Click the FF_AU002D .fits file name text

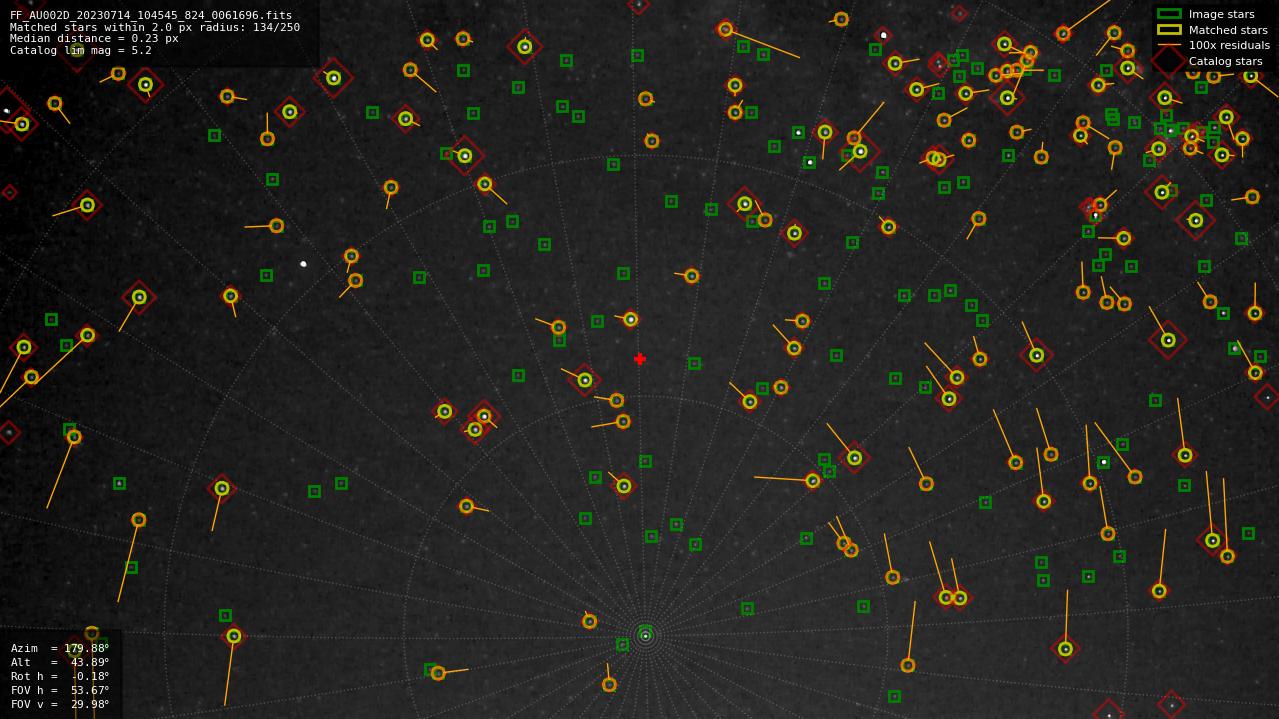tap(151, 15)
